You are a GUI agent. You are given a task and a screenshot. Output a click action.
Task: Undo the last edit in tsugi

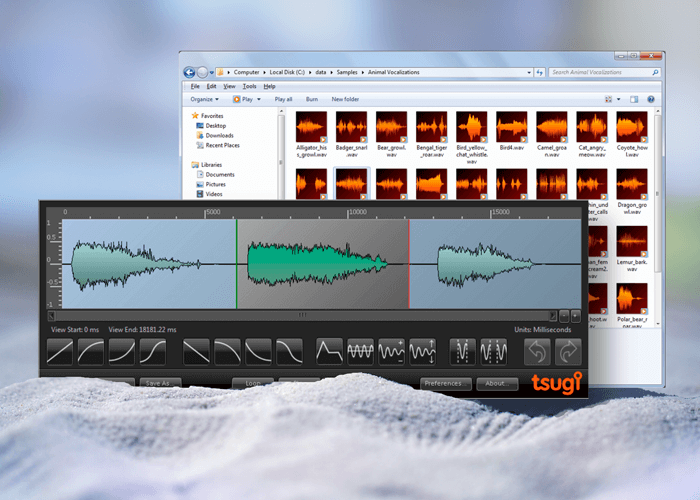point(537,352)
